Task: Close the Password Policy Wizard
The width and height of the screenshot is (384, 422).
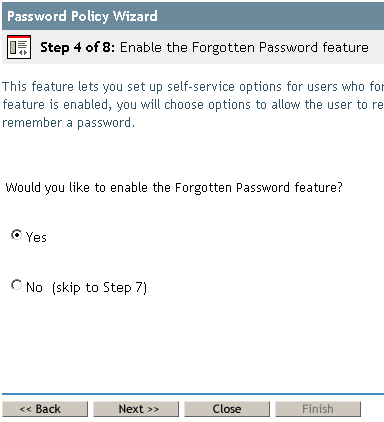Action: click(227, 409)
